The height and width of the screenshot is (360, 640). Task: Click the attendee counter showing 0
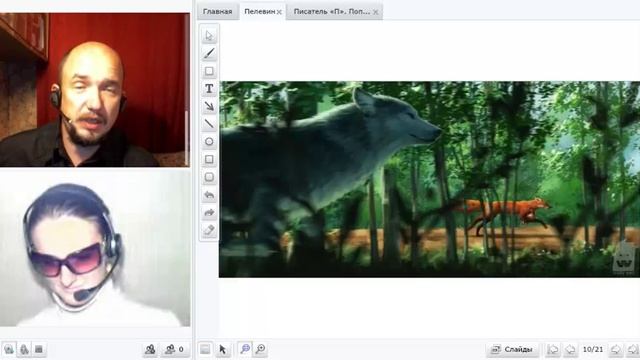pyautogui.click(x=175, y=349)
